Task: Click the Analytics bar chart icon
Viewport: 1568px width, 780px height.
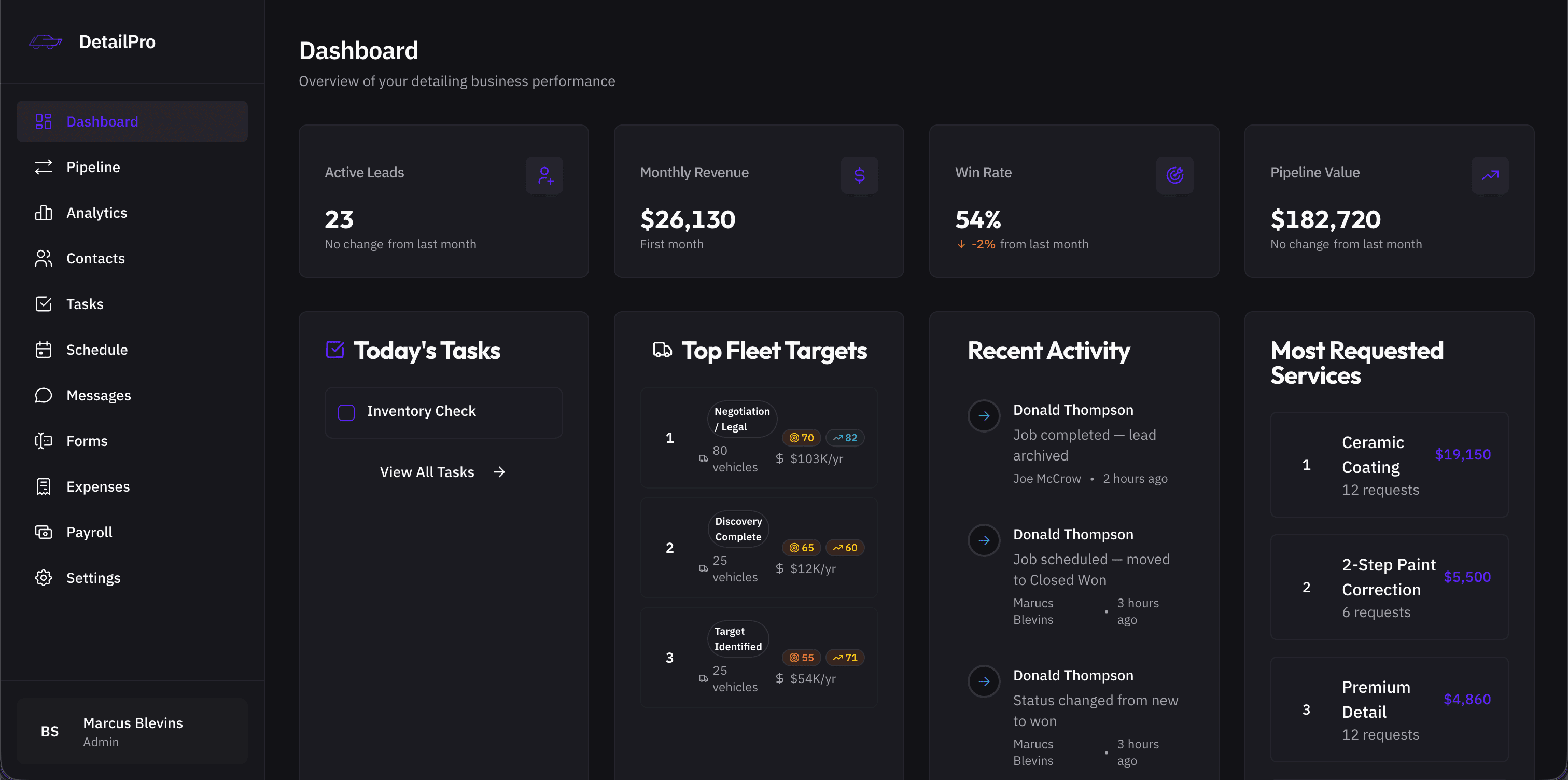Action: tap(43, 213)
